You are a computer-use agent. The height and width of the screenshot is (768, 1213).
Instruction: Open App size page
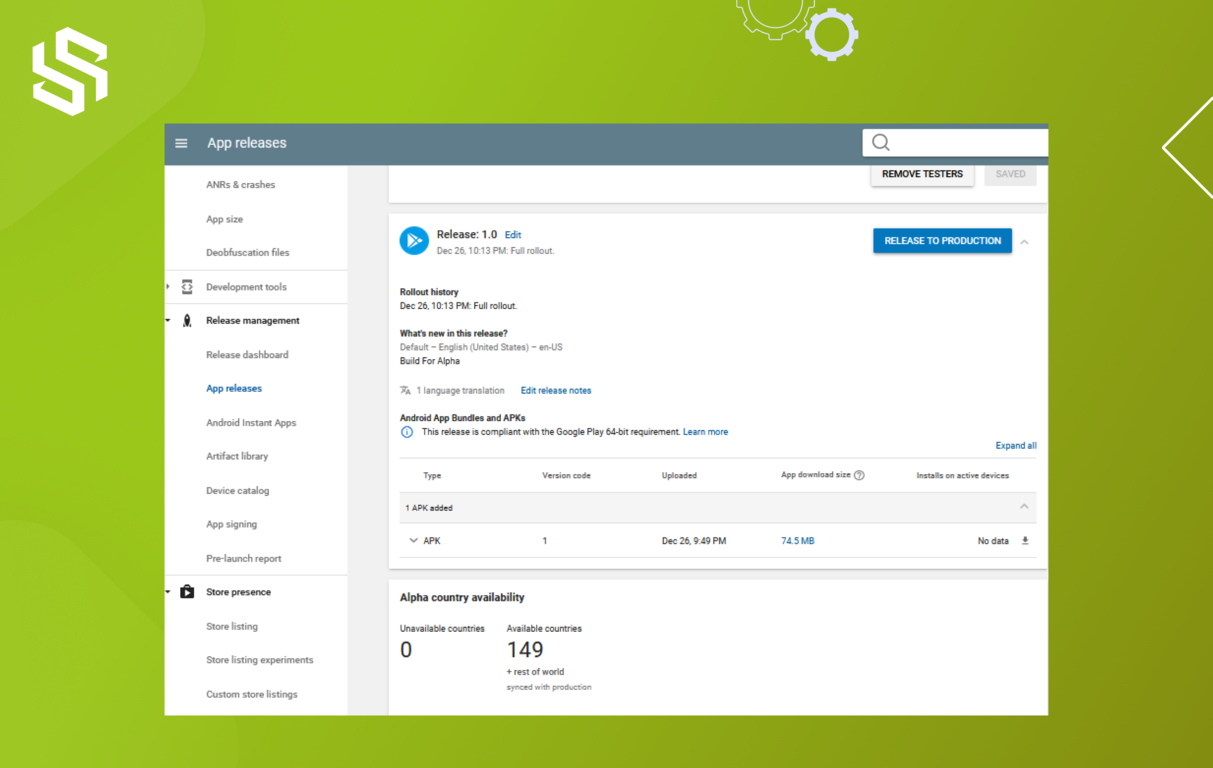(224, 219)
